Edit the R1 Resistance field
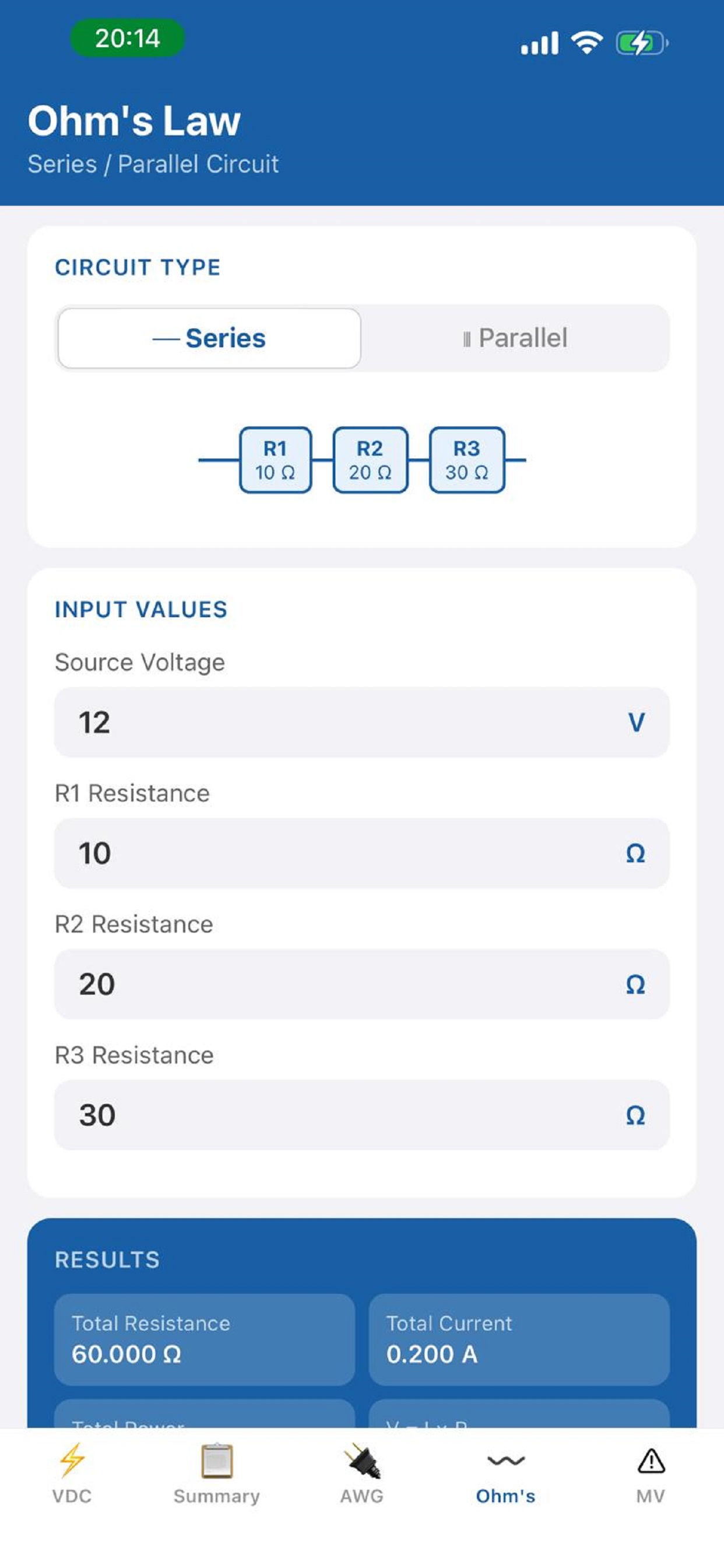This screenshot has width=724, height=1568. pos(362,853)
